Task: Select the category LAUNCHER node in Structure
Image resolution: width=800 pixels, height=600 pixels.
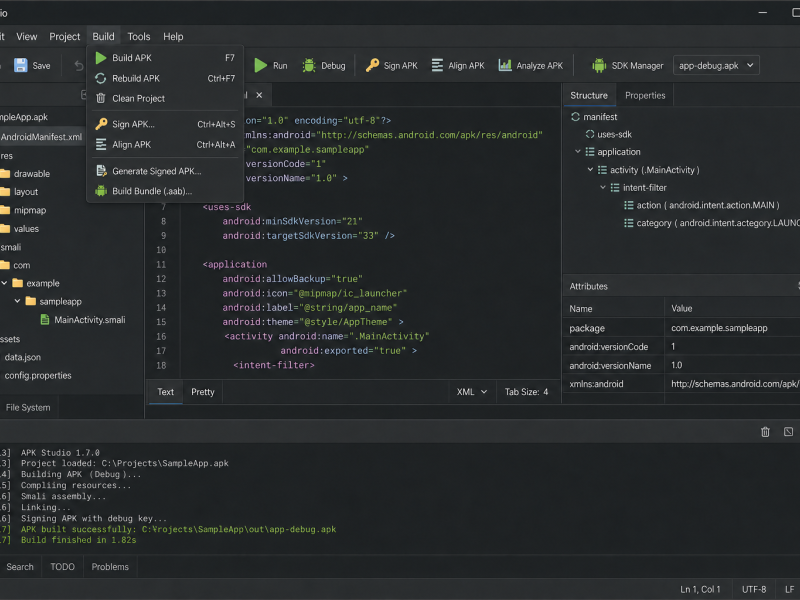Action: click(x=712, y=223)
